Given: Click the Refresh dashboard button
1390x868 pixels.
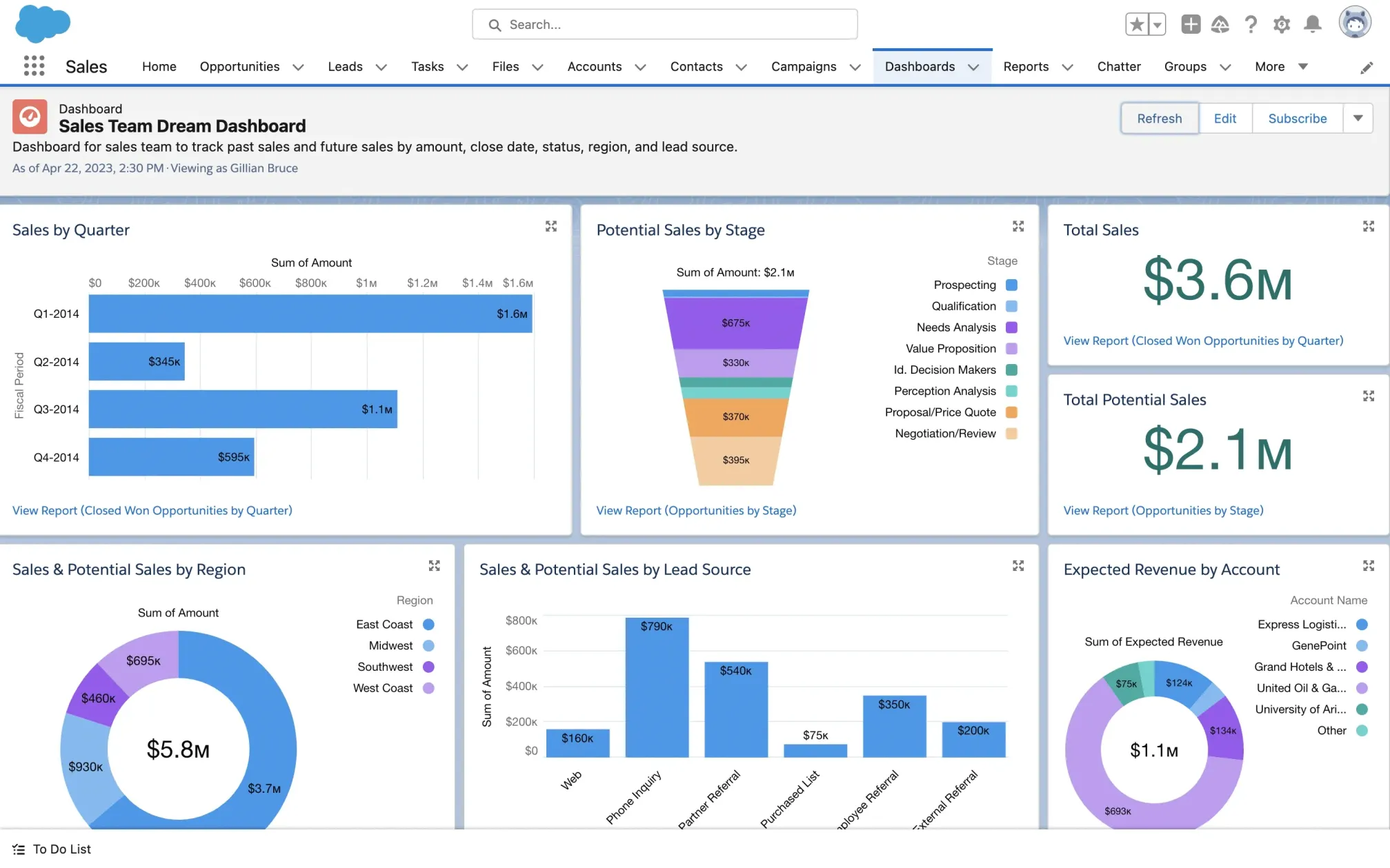Looking at the screenshot, I should coord(1159,118).
